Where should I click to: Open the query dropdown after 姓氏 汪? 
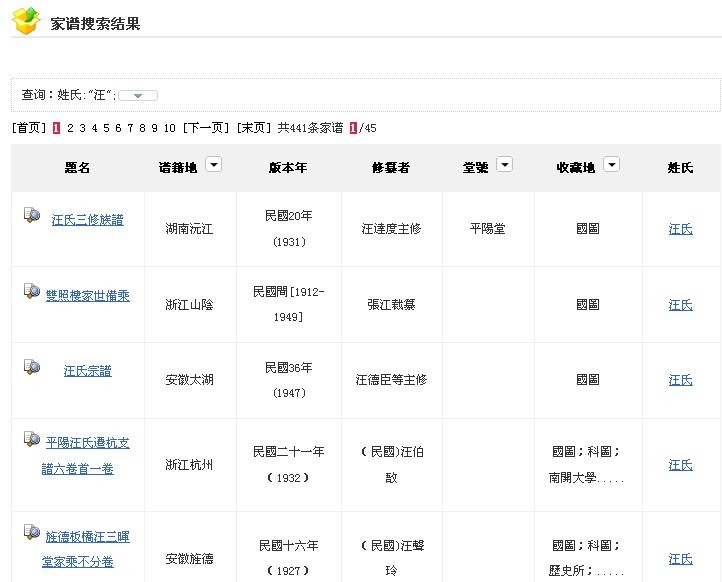(138, 95)
